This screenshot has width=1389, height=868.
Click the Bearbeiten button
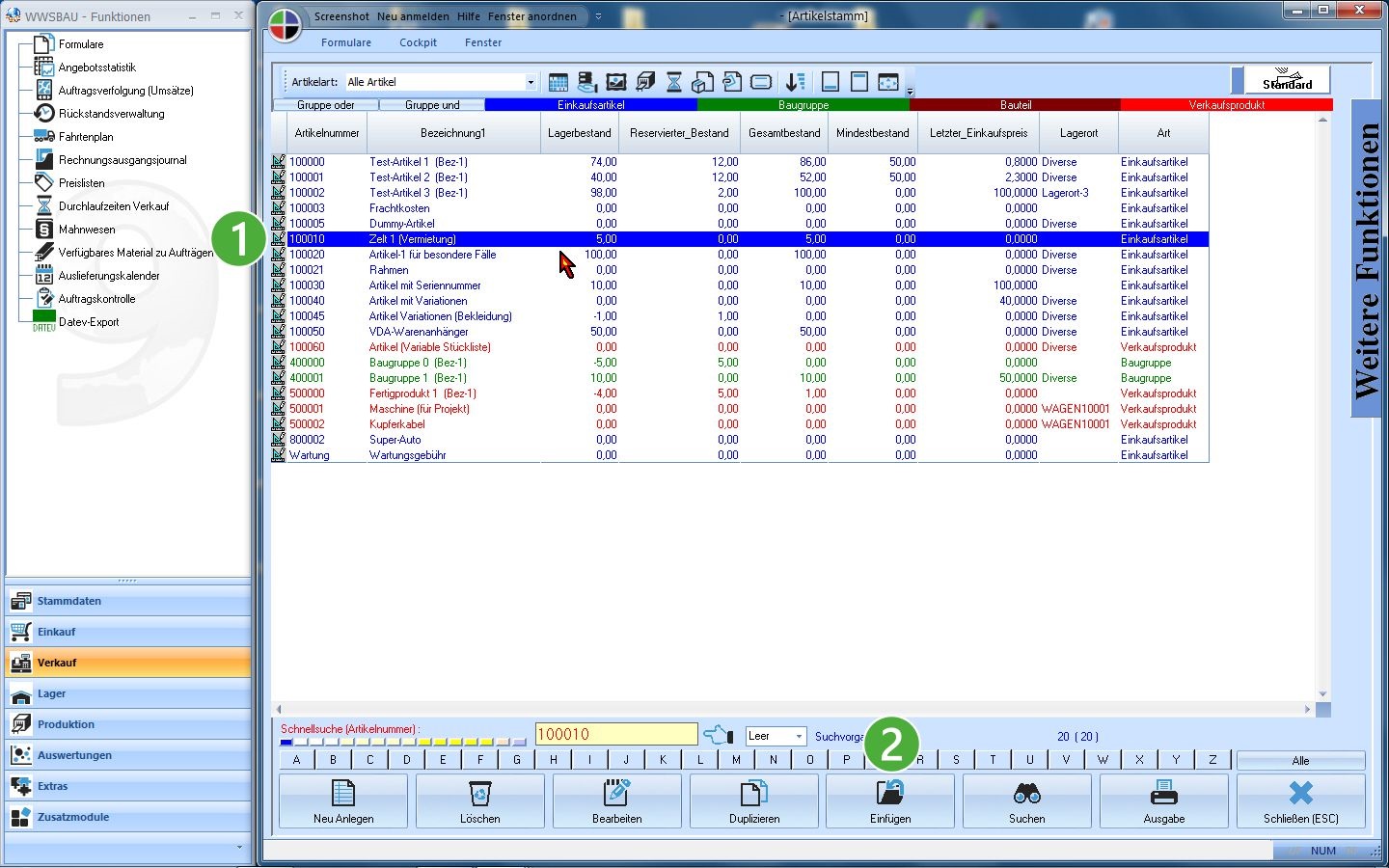(617, 801)
